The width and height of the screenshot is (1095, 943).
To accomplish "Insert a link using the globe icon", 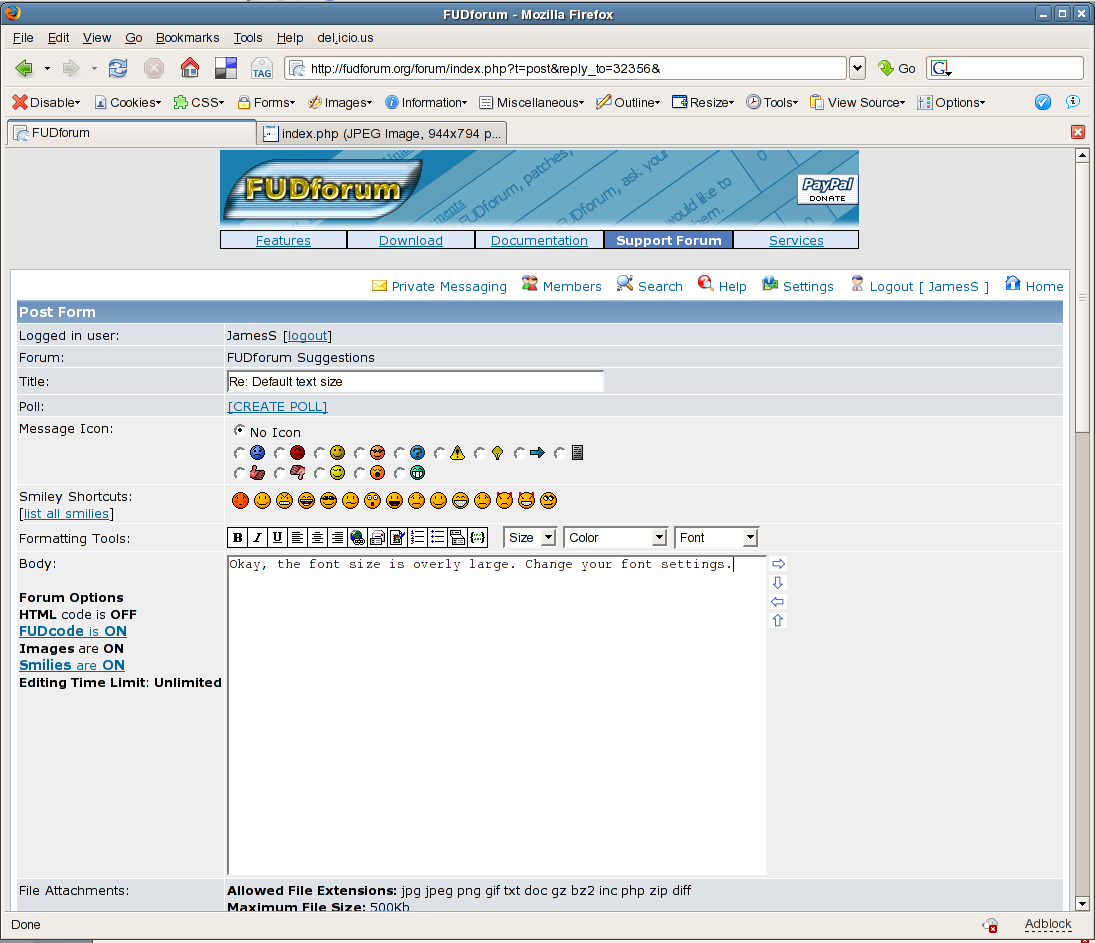I will [358, 537].
